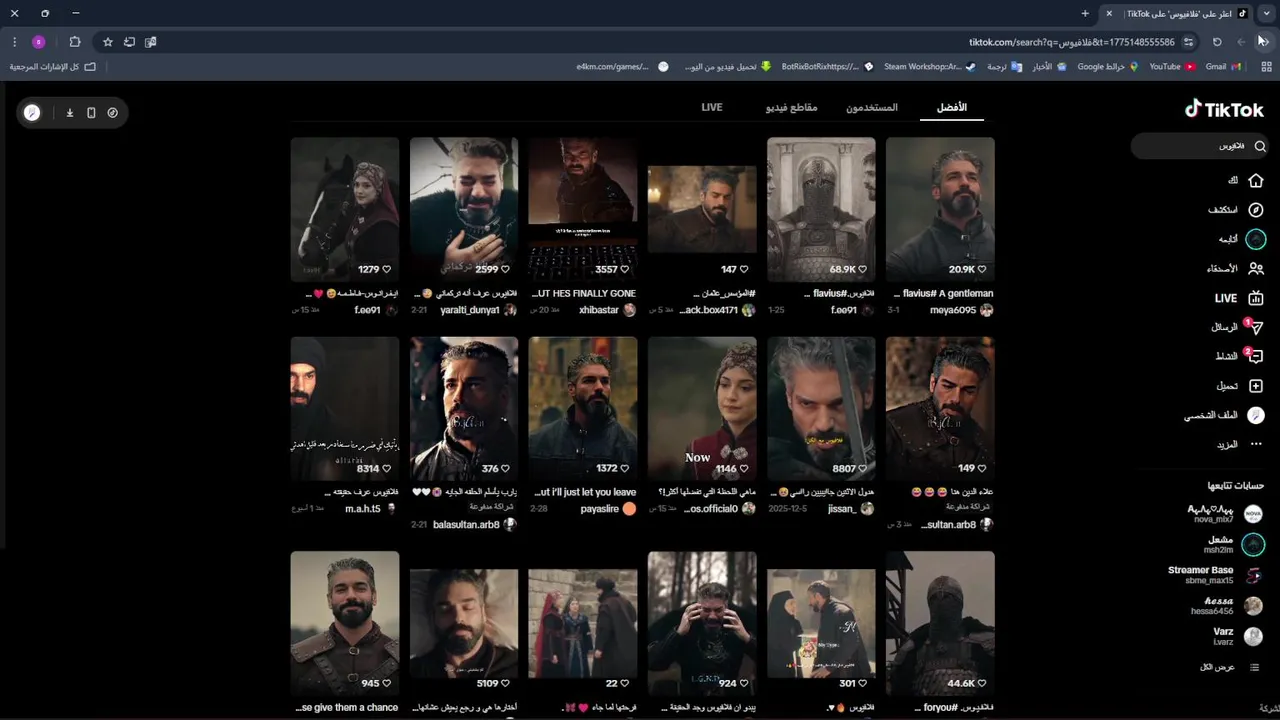Open followed account Varz
This screenshot has height=720, width=1280.
(x=1238, y=636)
